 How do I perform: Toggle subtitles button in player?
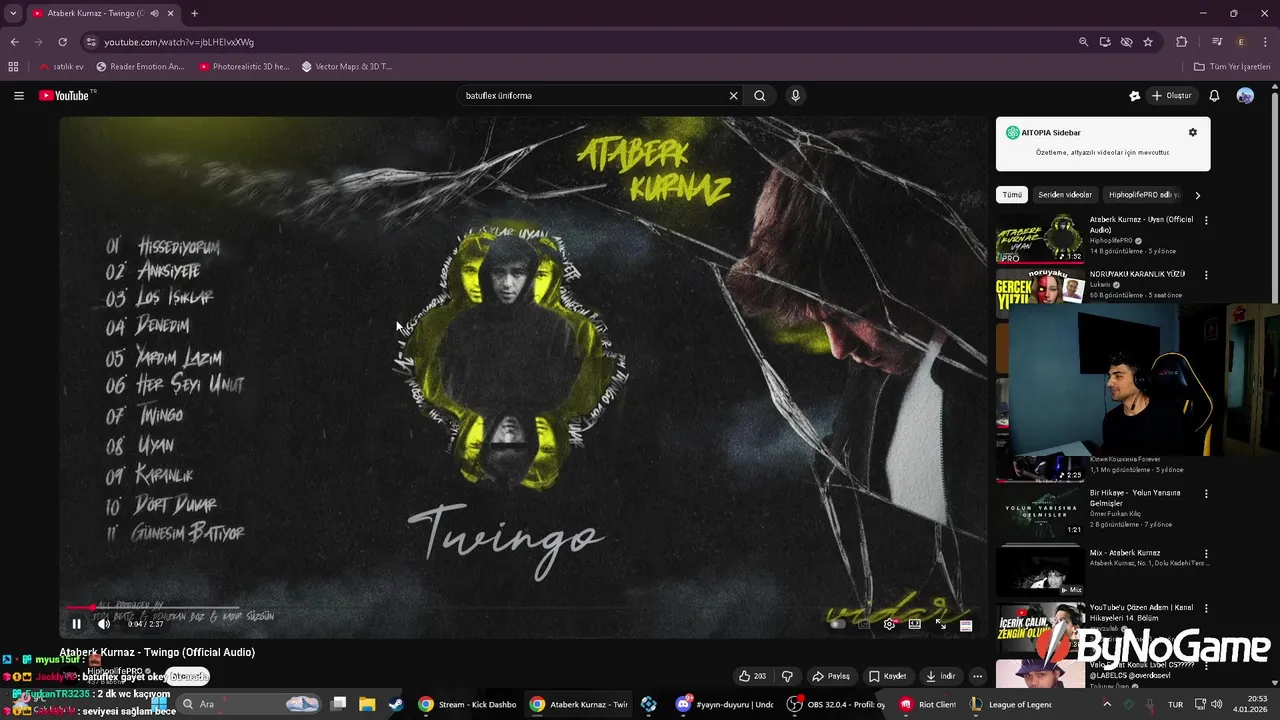point(864,624)
